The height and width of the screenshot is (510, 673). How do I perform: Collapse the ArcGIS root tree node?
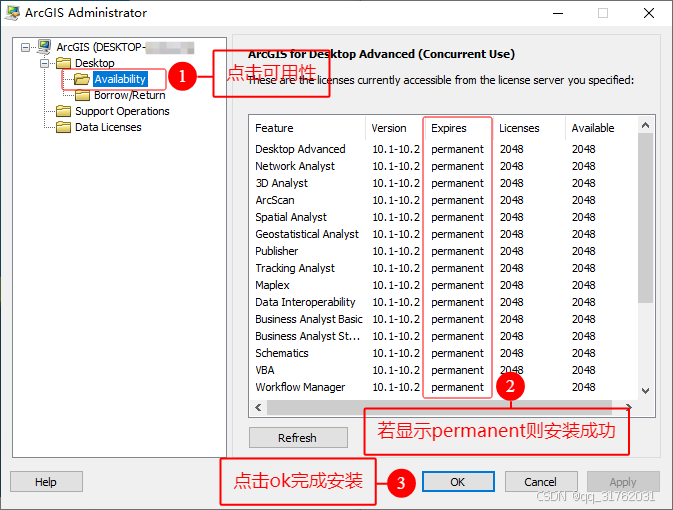point(25,47)
